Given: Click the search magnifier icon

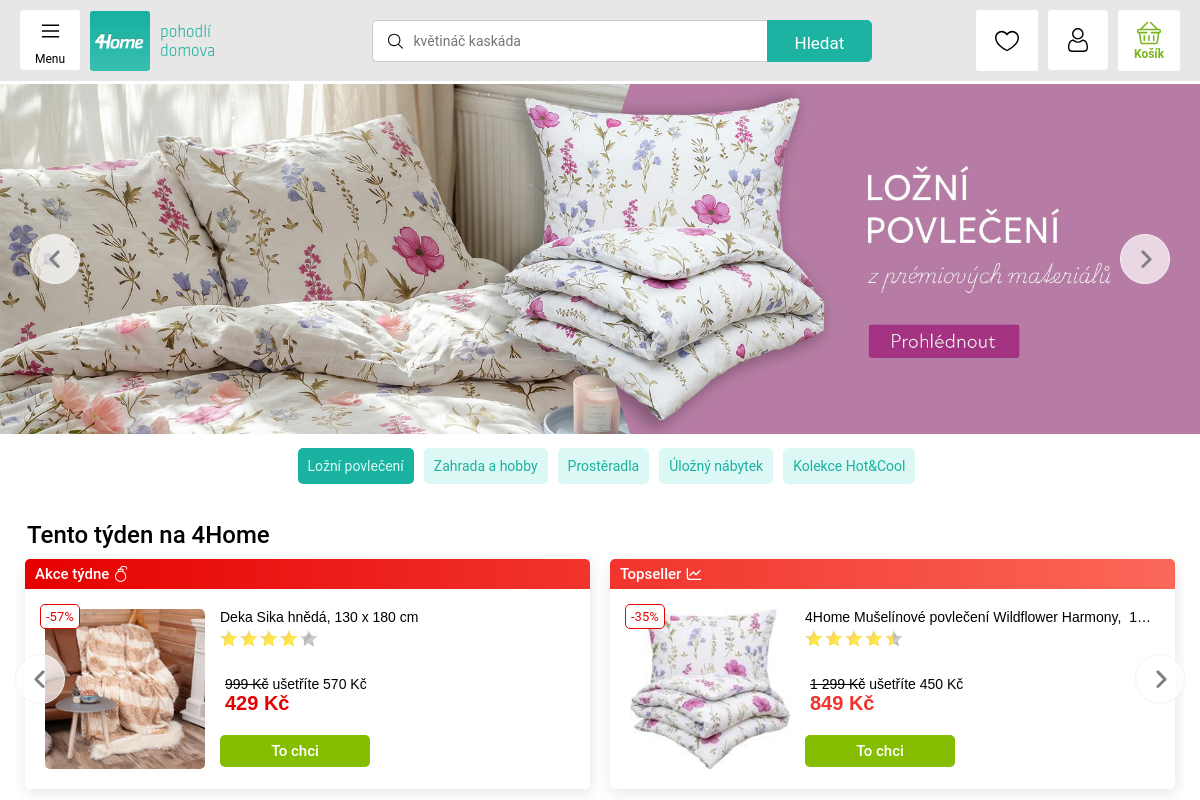Looking at the screenshot, I should (395, 41).
